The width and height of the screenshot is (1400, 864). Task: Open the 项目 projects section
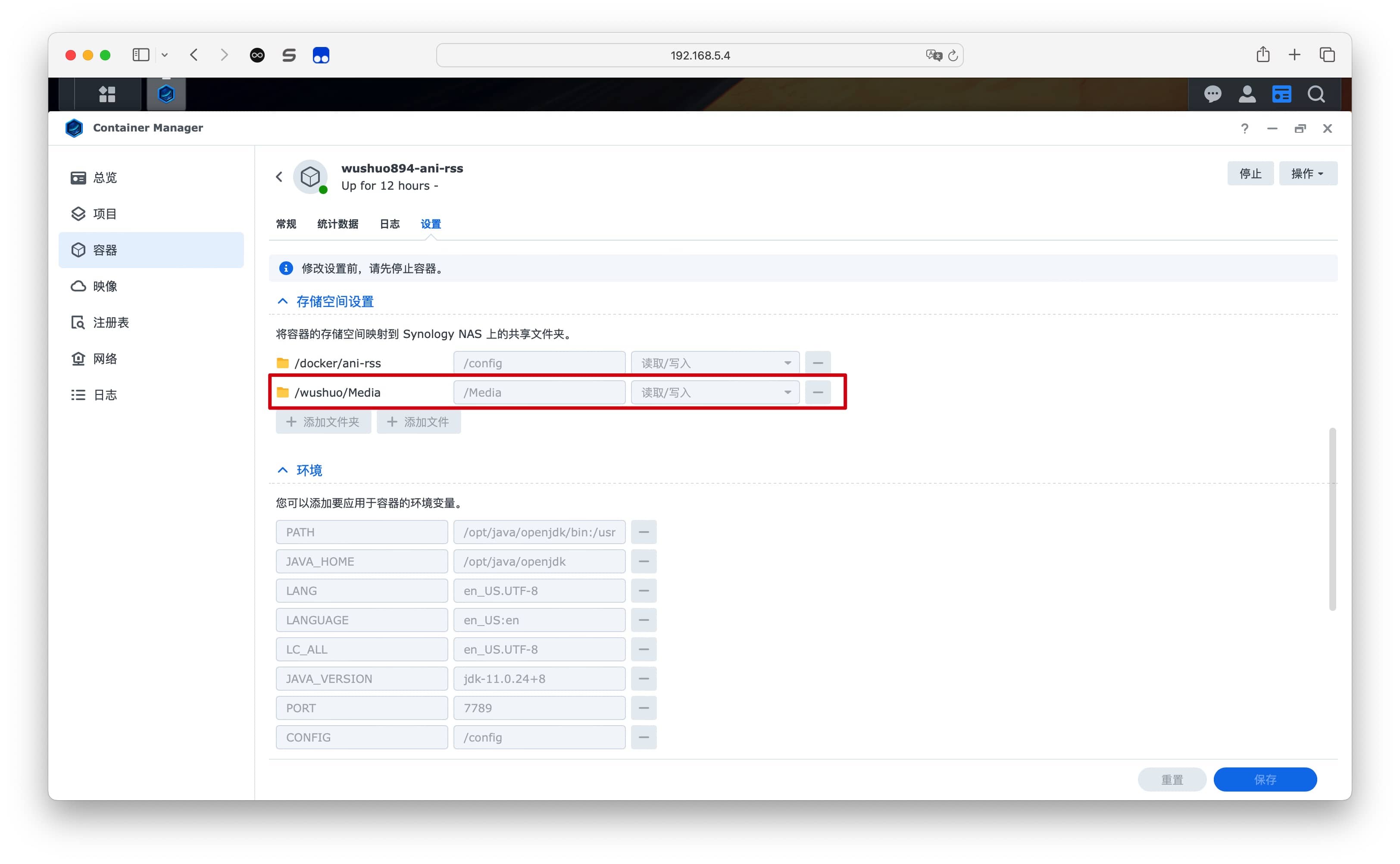[x=151, y=214]
